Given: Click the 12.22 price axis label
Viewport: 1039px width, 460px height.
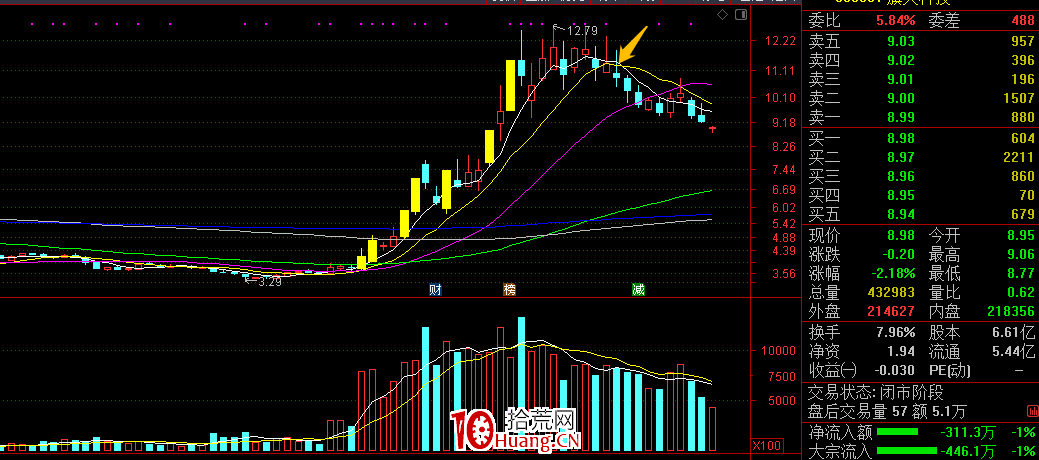Looking at the screenshot, I should 779,41.
